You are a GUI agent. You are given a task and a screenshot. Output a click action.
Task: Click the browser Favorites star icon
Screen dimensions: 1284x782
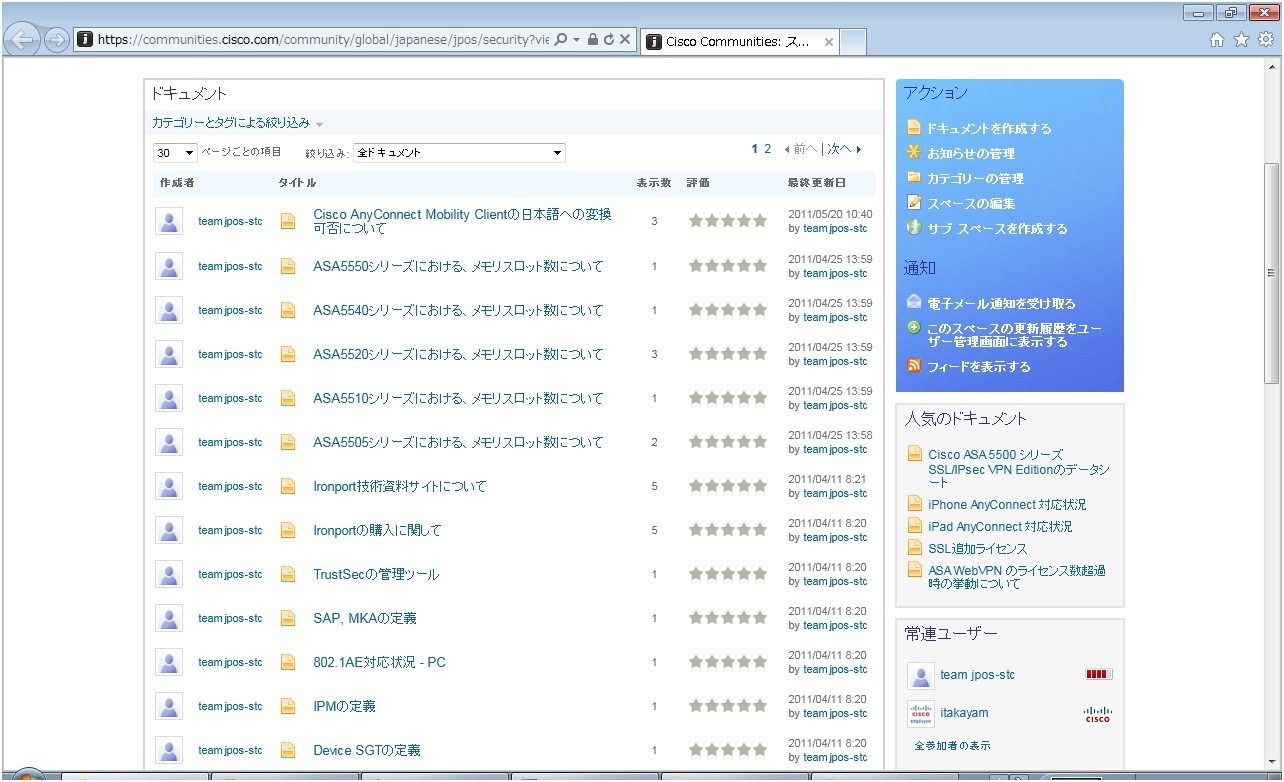pyautogui.click(x=1241, y=40)
